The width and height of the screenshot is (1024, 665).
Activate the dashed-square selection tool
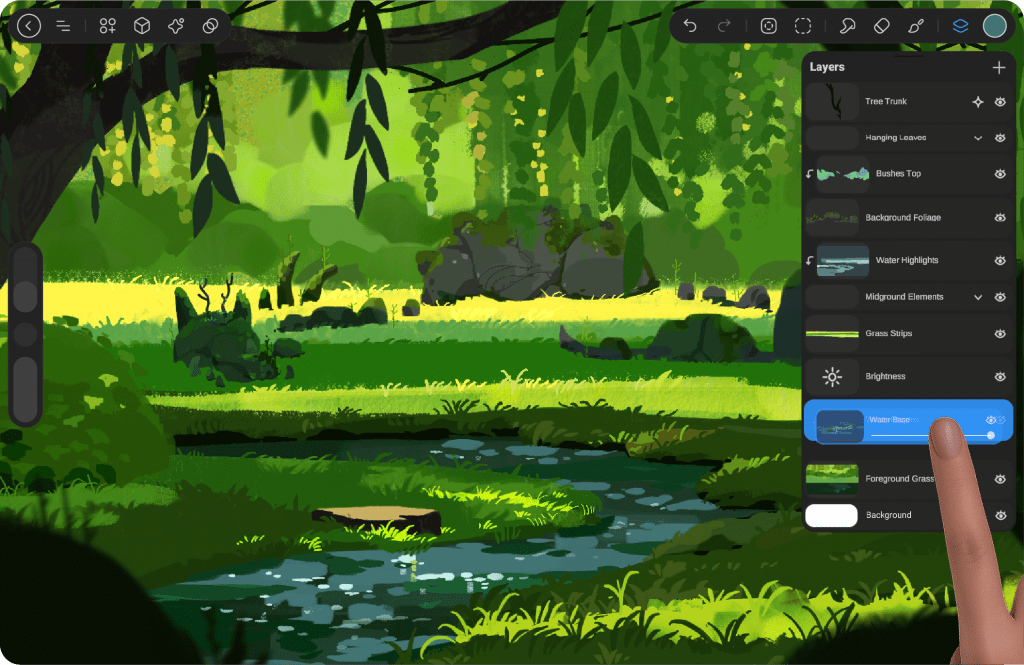[803, 26]
